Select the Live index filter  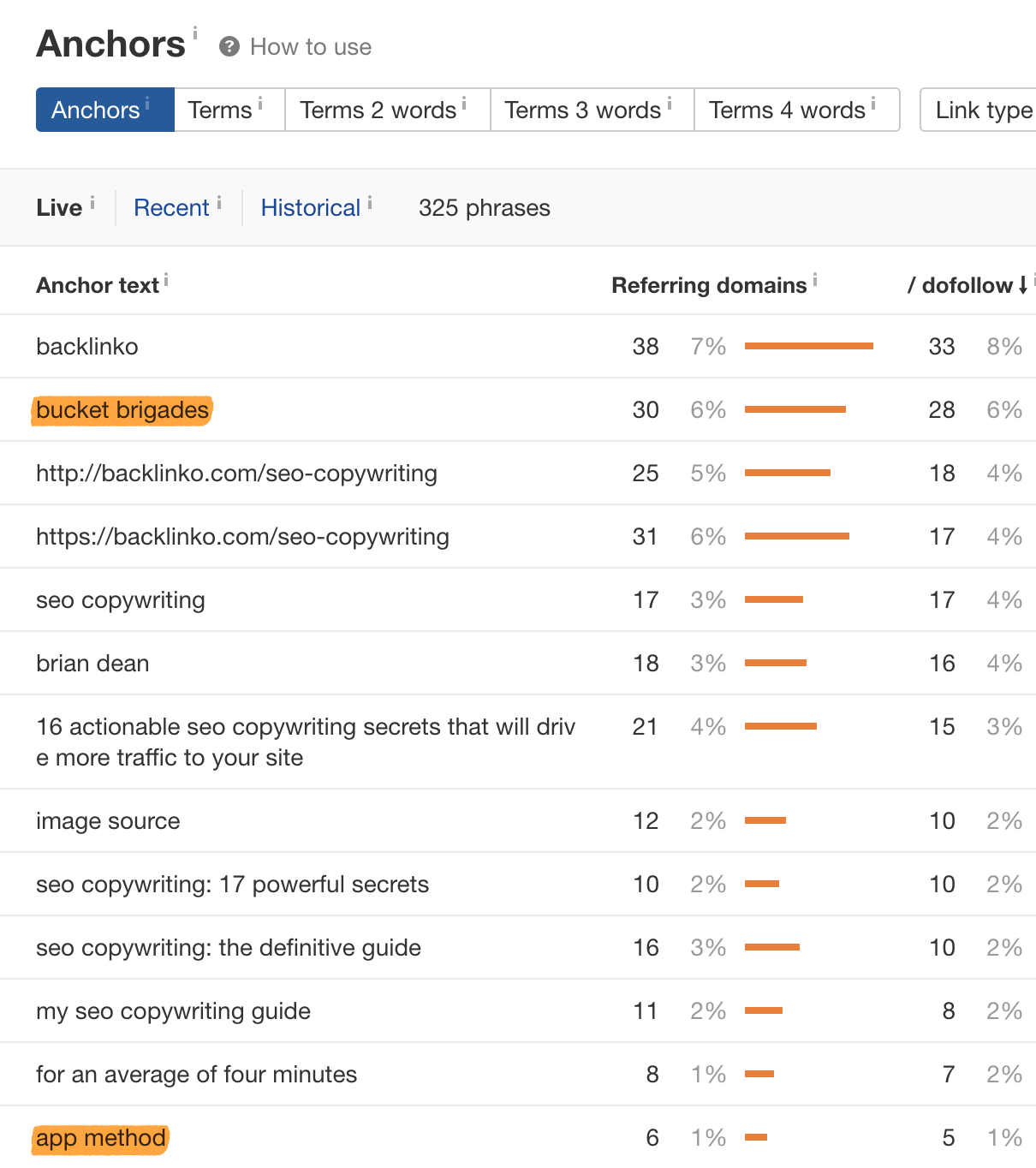[x=59, y=208]
